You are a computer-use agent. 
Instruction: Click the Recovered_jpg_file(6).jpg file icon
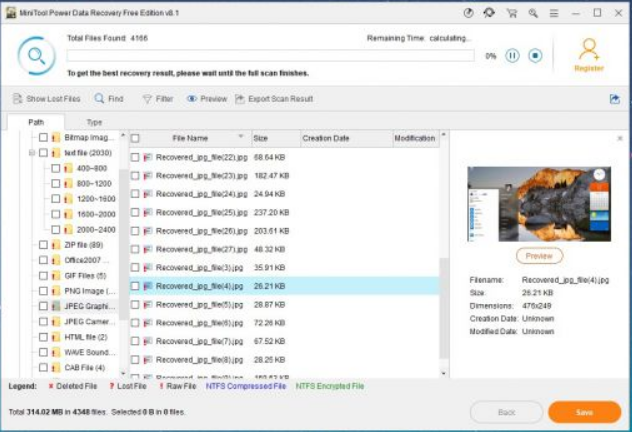(148, 323)
